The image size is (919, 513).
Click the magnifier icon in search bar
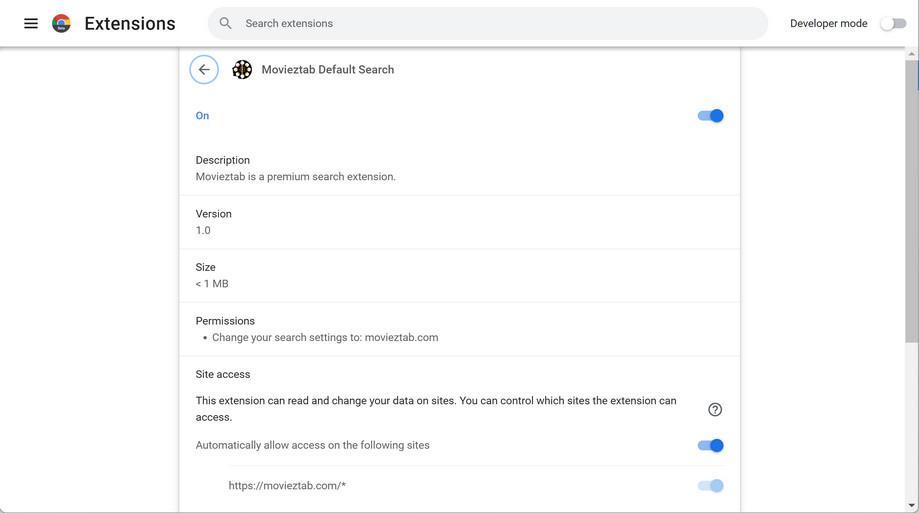[226, 23]
